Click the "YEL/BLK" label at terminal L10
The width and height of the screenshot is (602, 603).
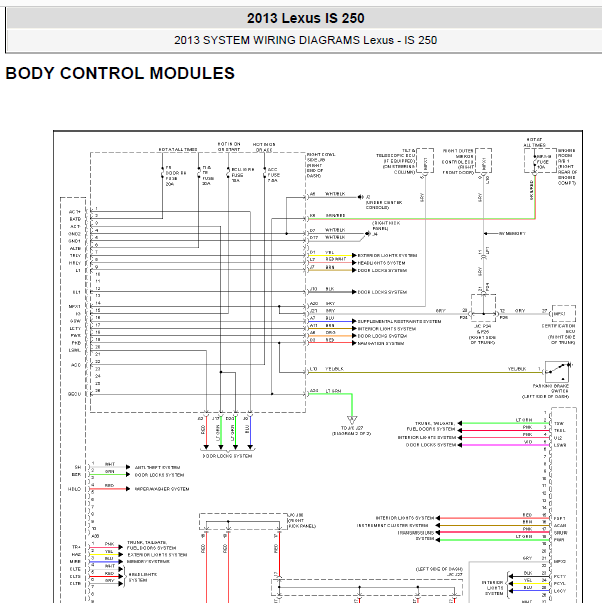(x=334, y=369)
